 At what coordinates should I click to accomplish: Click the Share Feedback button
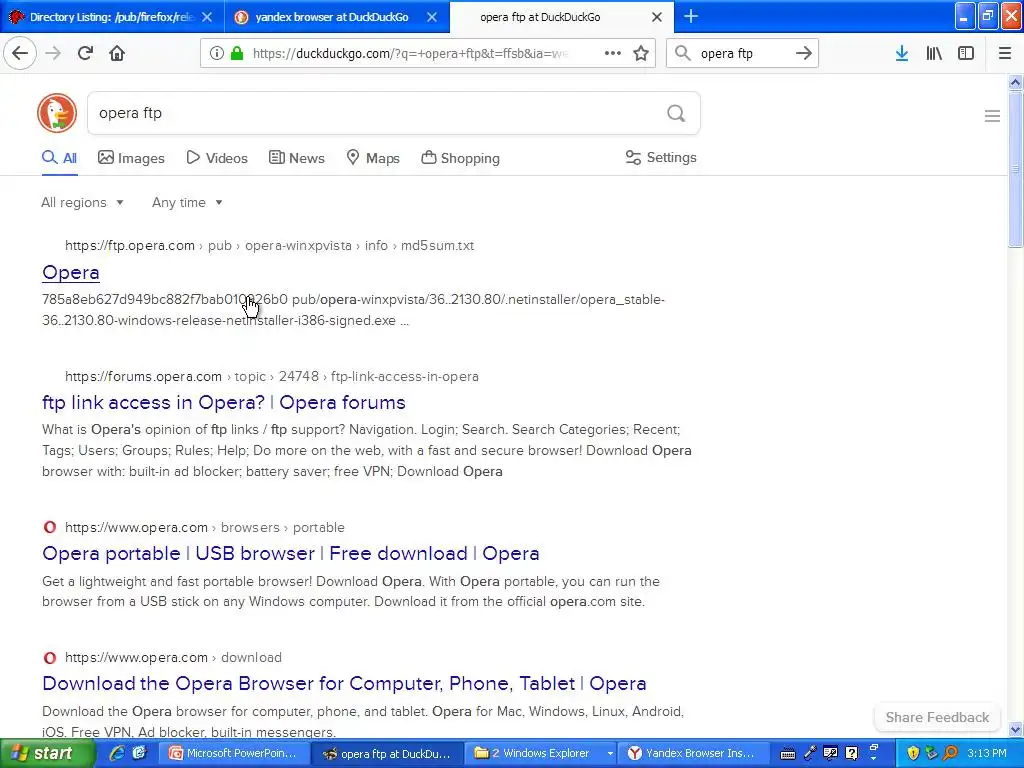point(937,717)
